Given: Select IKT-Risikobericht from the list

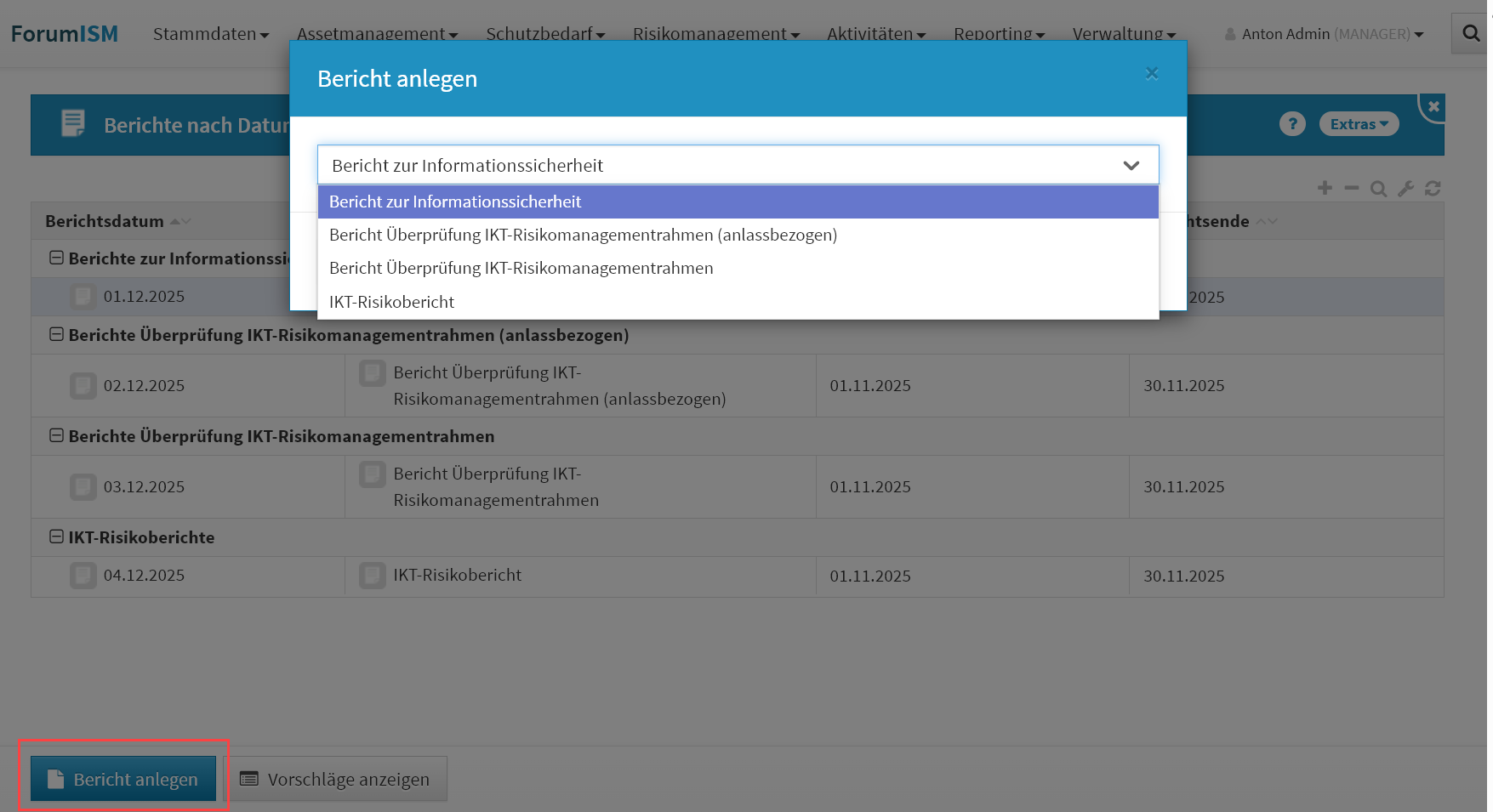Looking at the screenshot, I should [x=392, y=302].
